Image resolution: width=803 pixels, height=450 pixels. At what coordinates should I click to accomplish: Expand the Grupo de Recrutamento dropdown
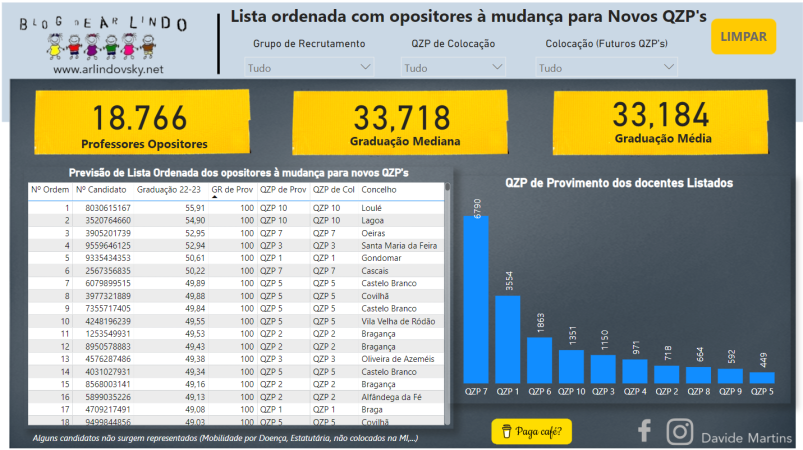pyautogui.click(x=308, y=68)
